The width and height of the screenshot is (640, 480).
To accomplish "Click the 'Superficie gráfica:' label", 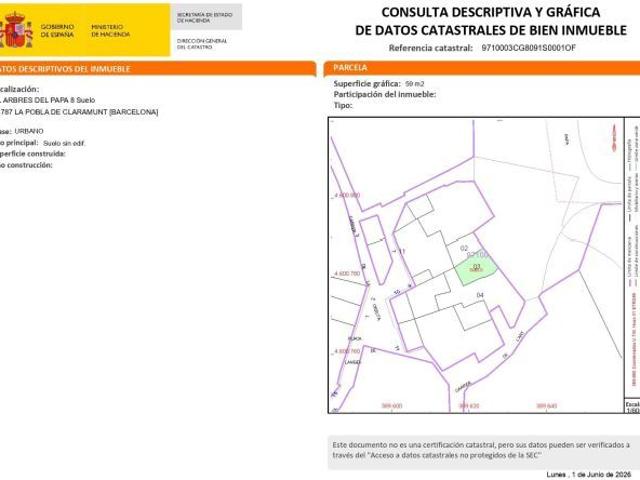I will coord(367,84).
